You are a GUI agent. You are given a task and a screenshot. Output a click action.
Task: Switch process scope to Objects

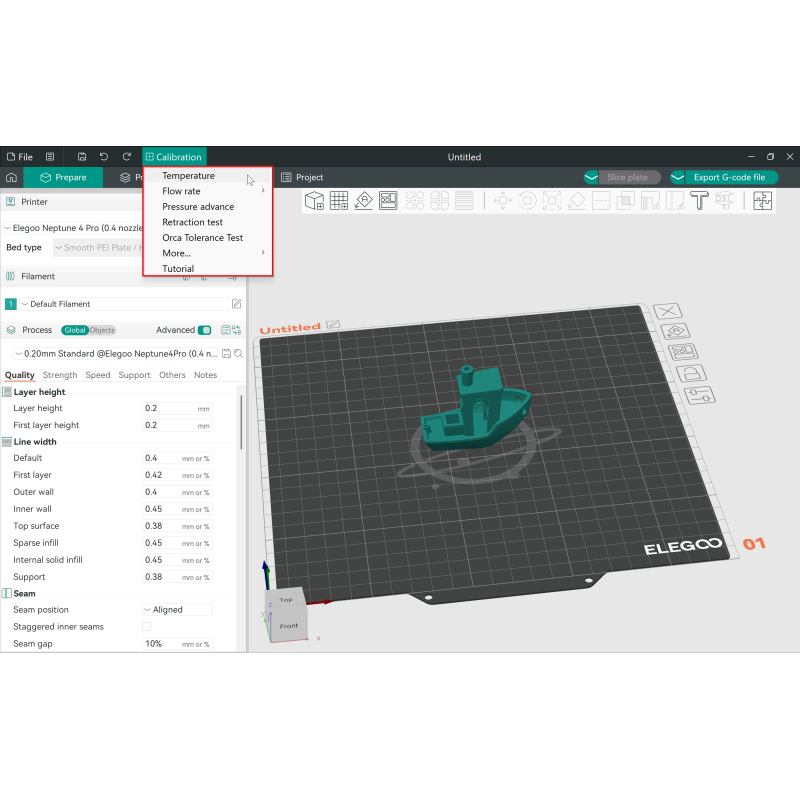(x=103, y=330)
